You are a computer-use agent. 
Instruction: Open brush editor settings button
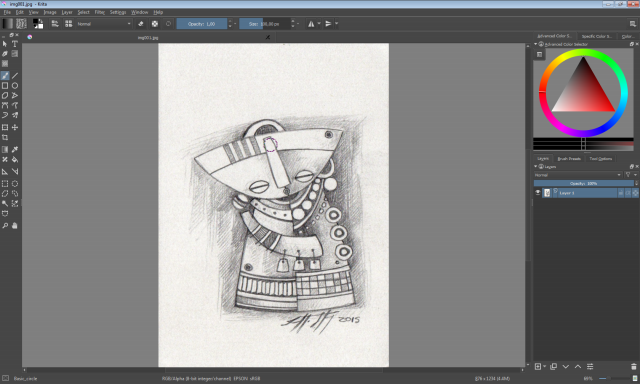[x=55, y=24]
